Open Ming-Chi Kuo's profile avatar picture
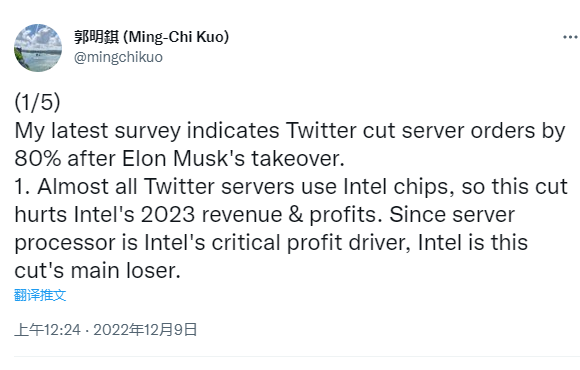Viewport: 580px width, 370px height. 38,48
